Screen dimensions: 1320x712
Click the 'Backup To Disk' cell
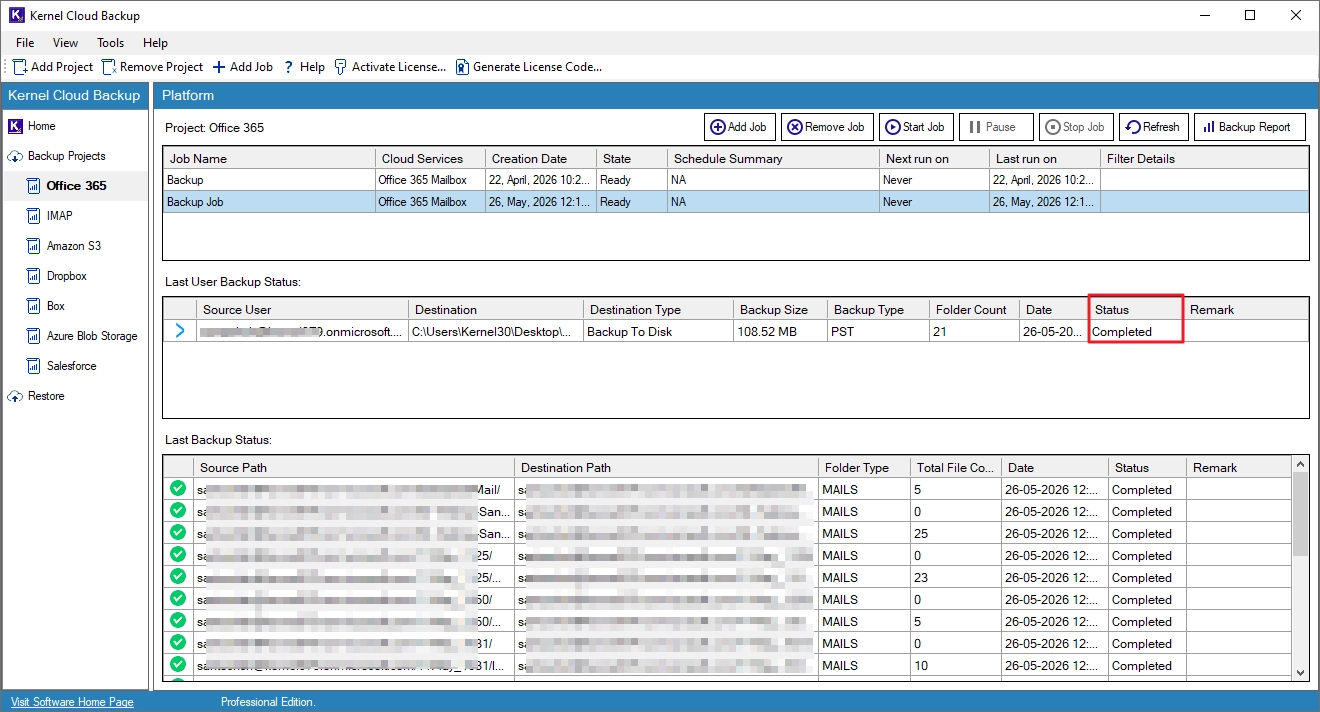point(658,332)
